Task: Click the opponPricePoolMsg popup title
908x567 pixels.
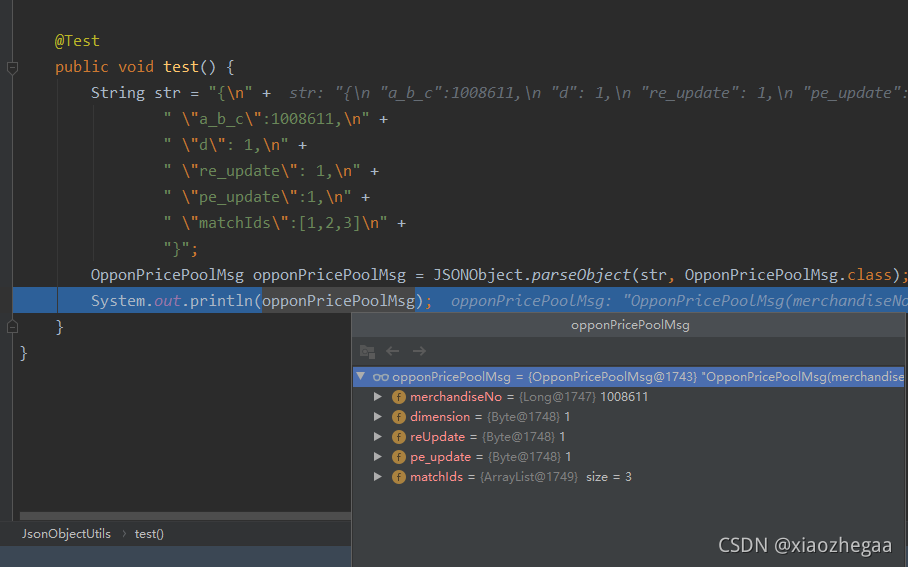Action: coord(630,325)
